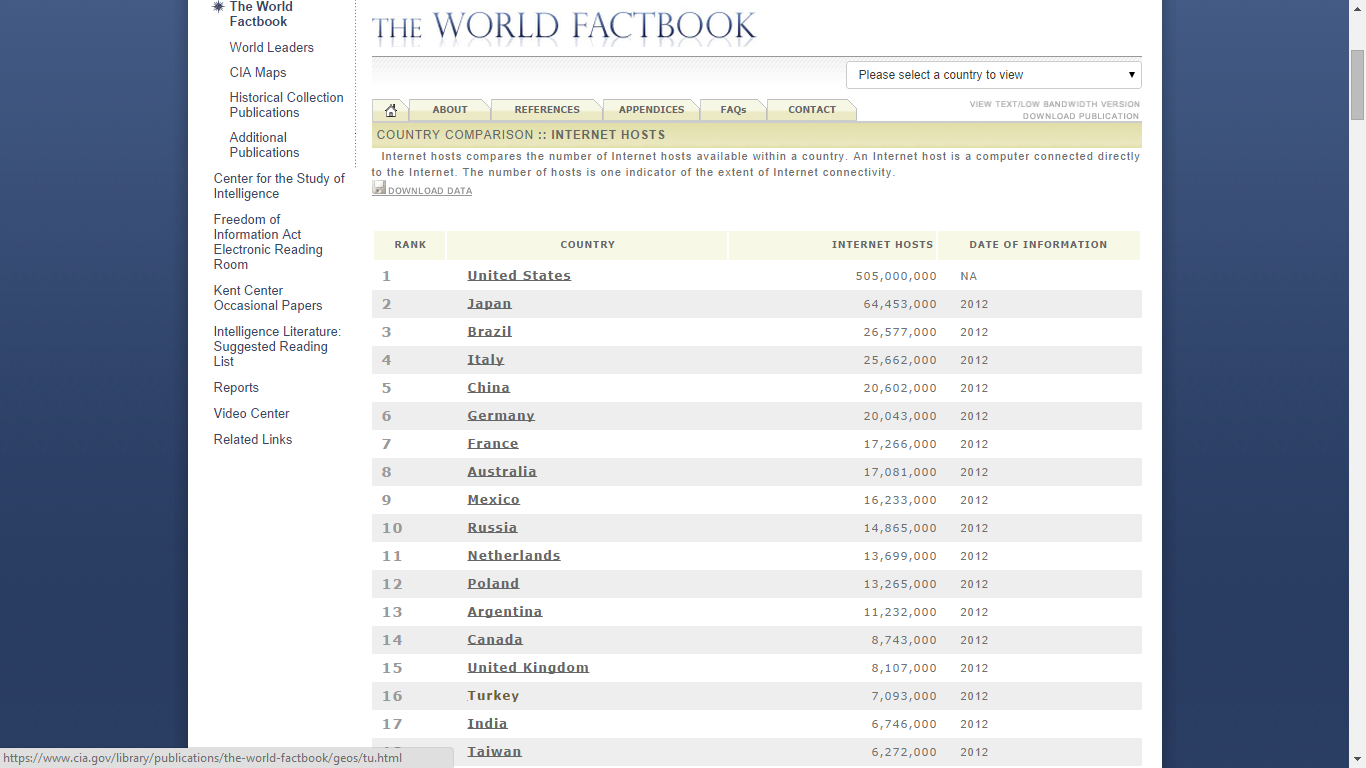Open the Poland country link

[493, 584]
